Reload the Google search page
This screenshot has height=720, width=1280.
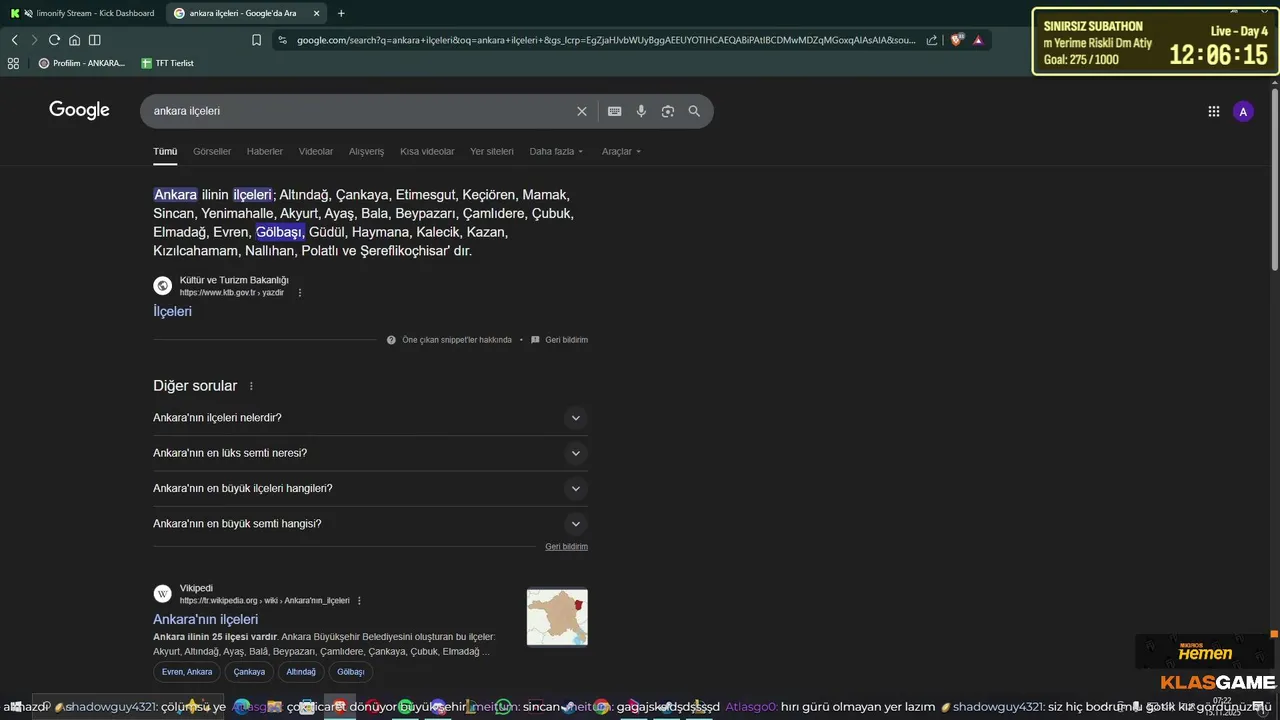(x=54, y=40)
